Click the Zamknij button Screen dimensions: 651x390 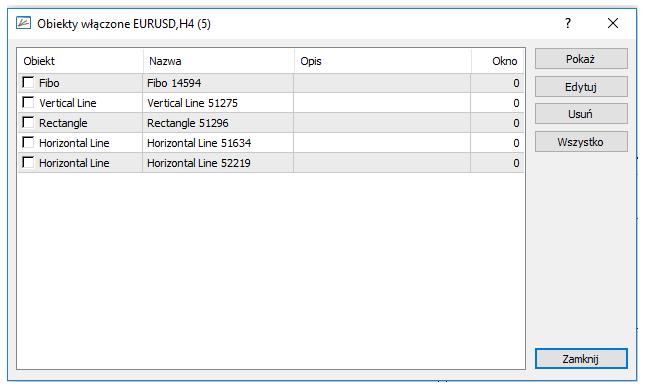click(581, 358)
